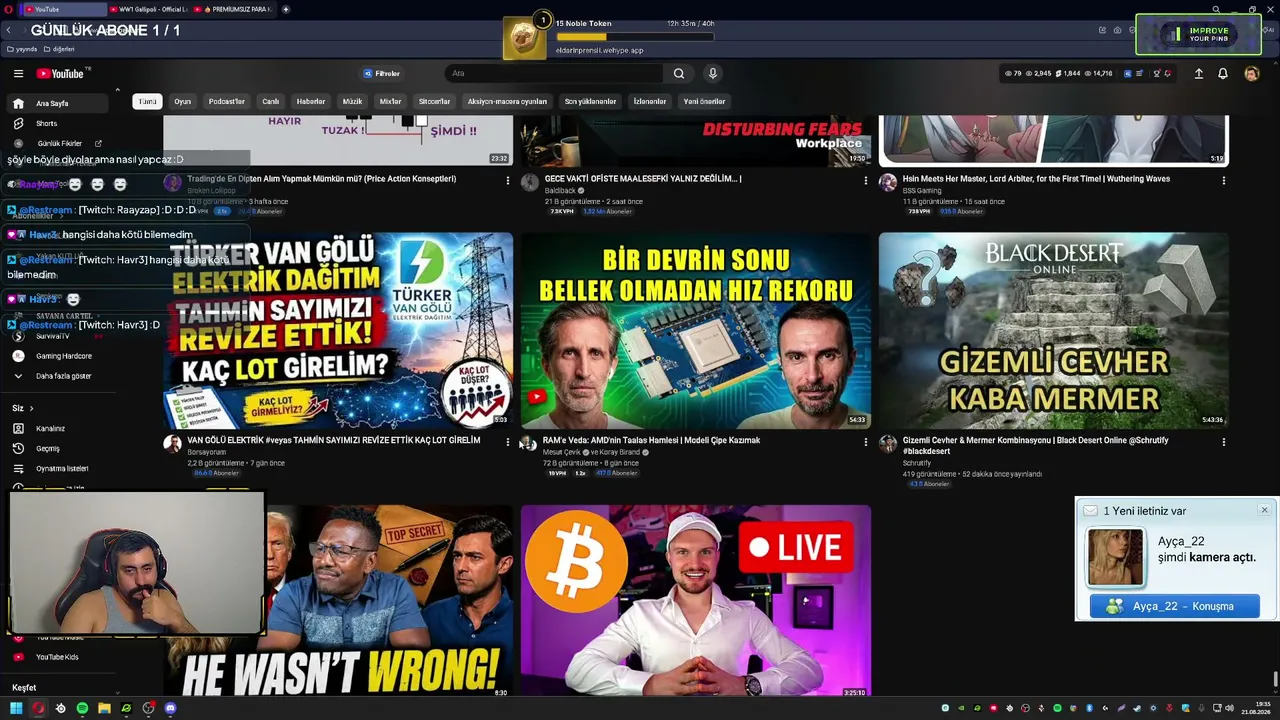The image size is (1280, 720).
Task: Open options menu for GECE VAKTİ OFİSTE video
Action: 866,181
